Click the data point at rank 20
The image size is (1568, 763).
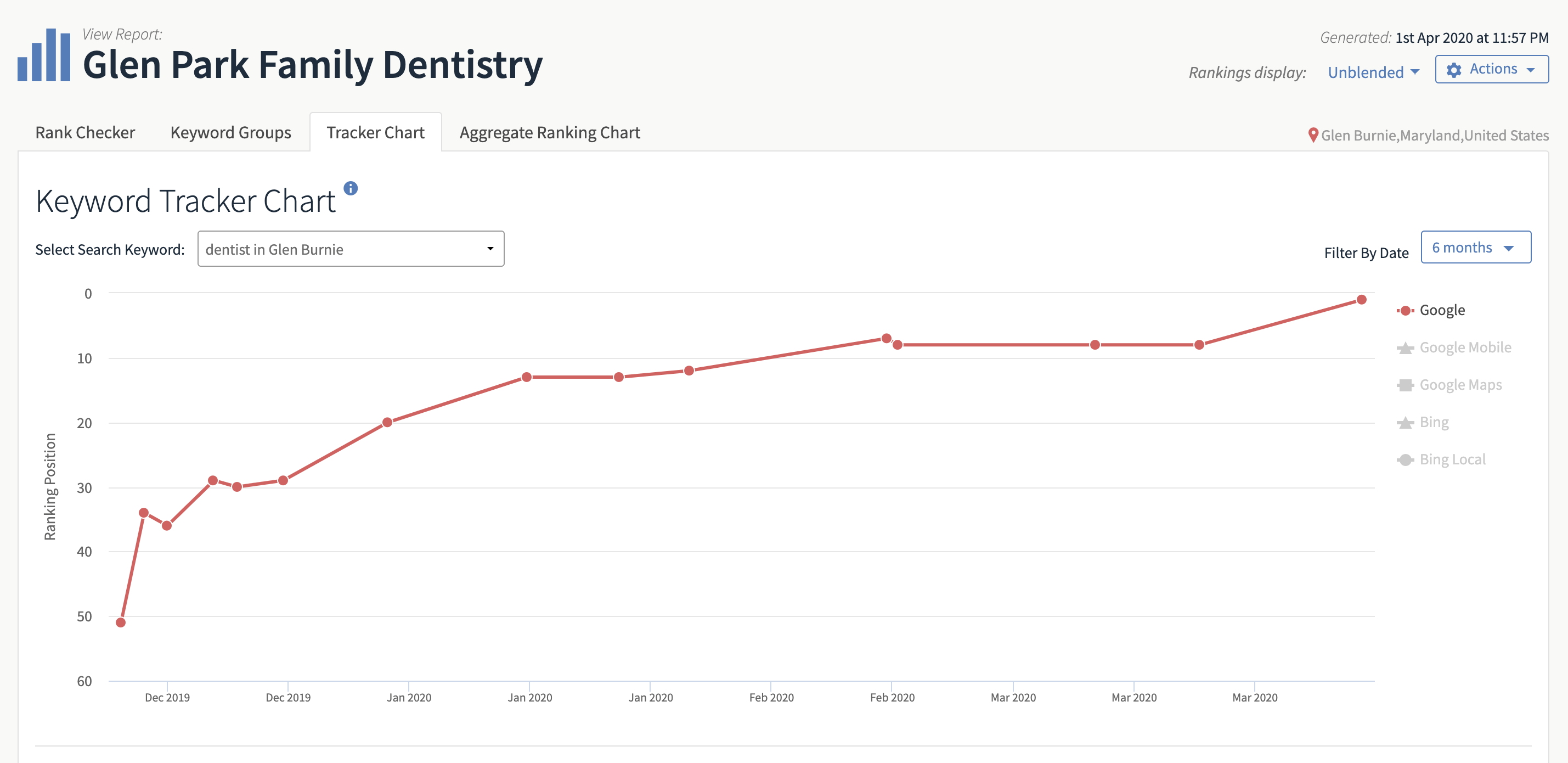387,423
